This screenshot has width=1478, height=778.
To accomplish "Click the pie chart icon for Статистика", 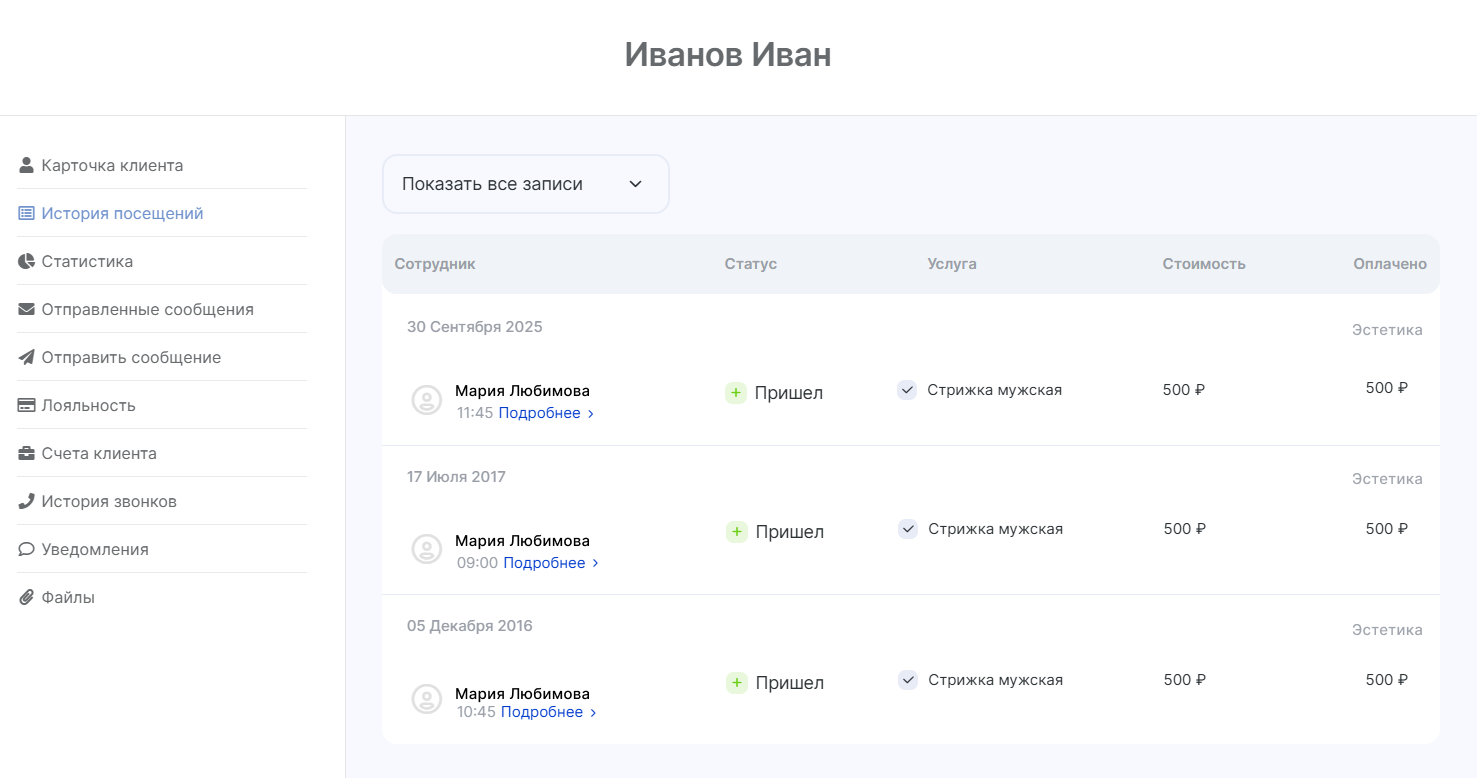I will pyautogui.click(x=26, y=261).
